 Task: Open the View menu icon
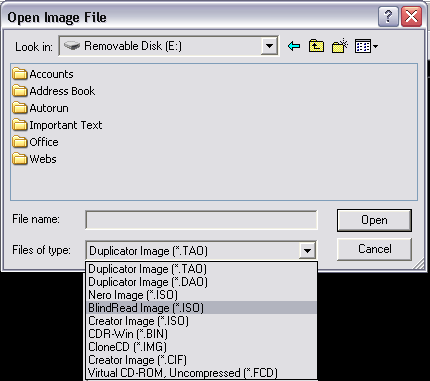(x=366, y=46)
